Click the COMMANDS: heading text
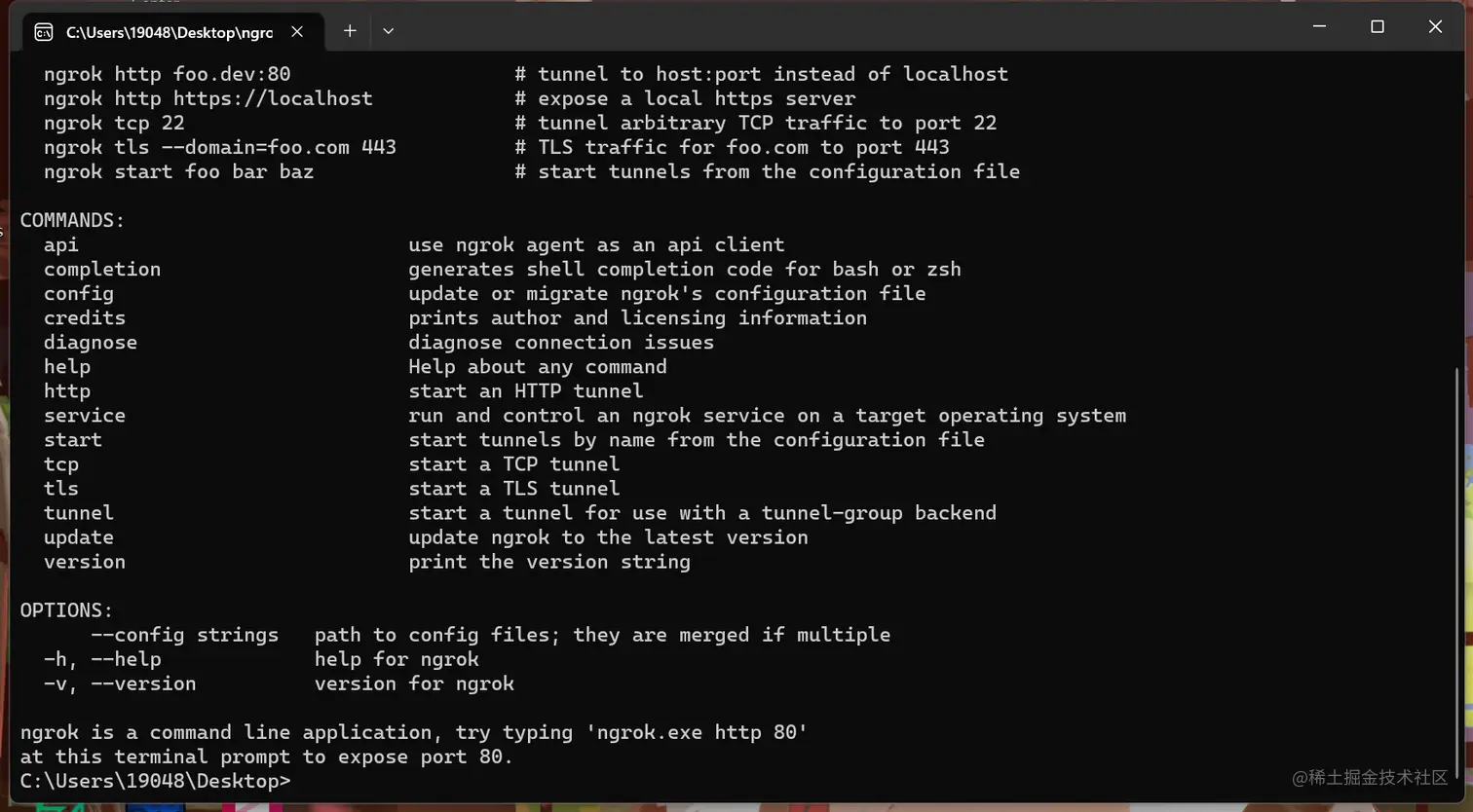 (72, 220)
